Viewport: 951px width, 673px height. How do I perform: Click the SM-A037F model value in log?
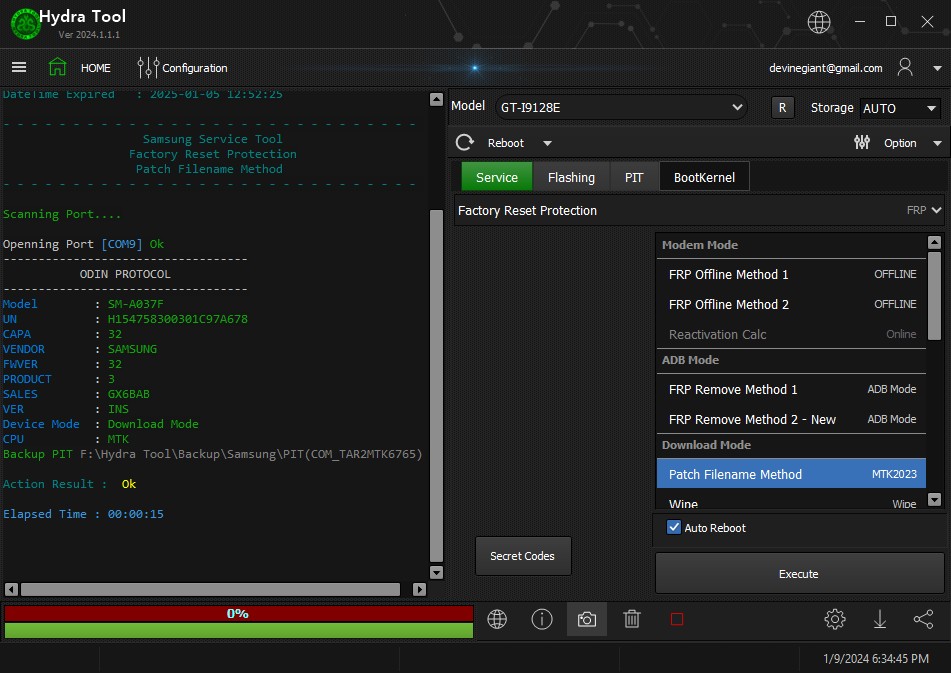tap(135, 304)
